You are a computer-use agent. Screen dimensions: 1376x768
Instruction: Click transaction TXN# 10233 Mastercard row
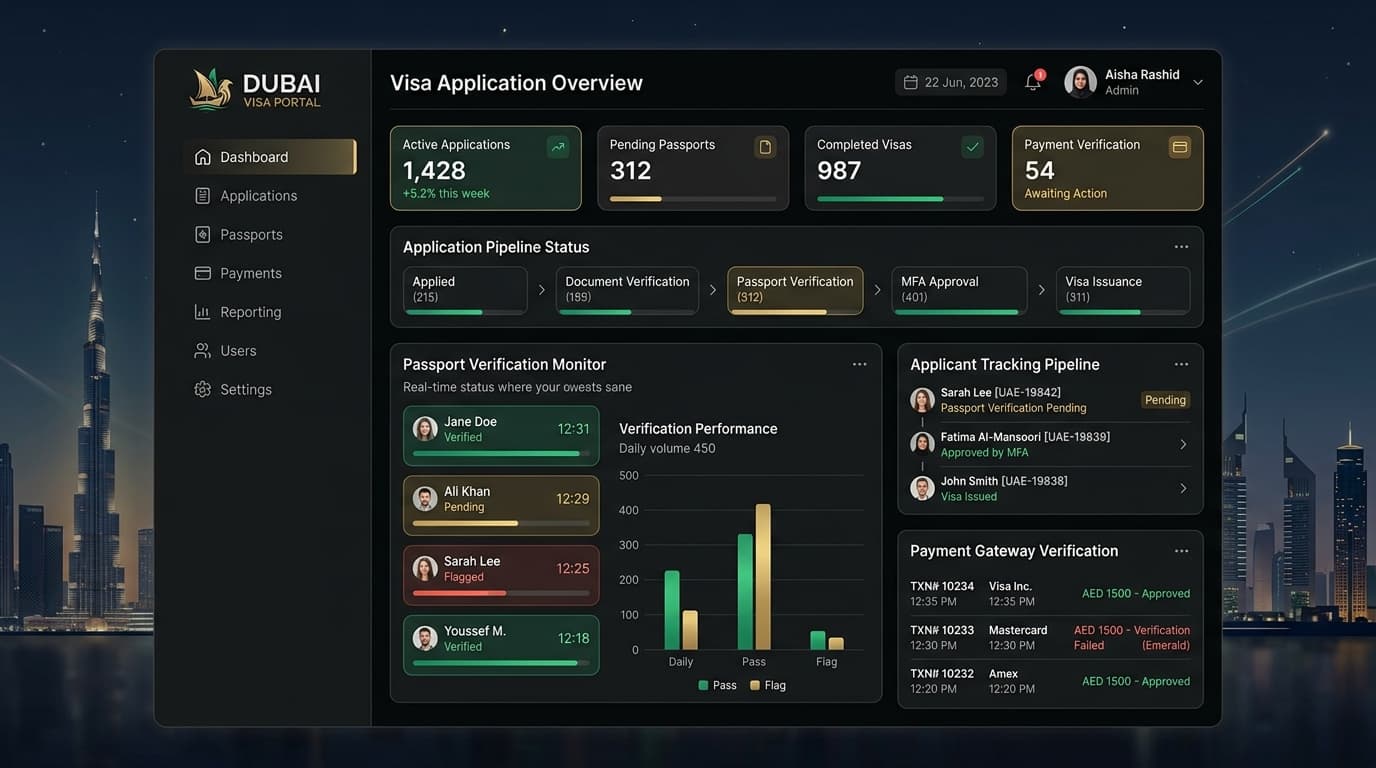[1050, 638]
